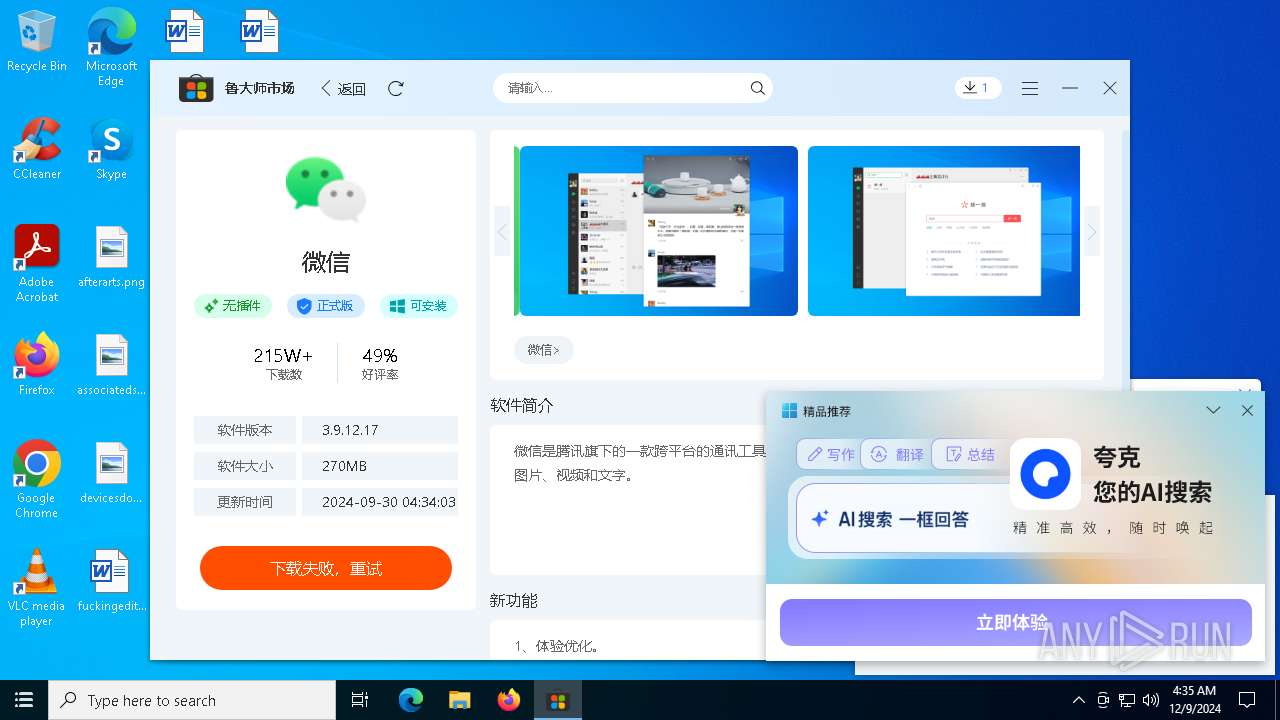Screen dimensions: 1280x720
Task: Select devicesdo image file on desktop
Action: click(111, 473)
